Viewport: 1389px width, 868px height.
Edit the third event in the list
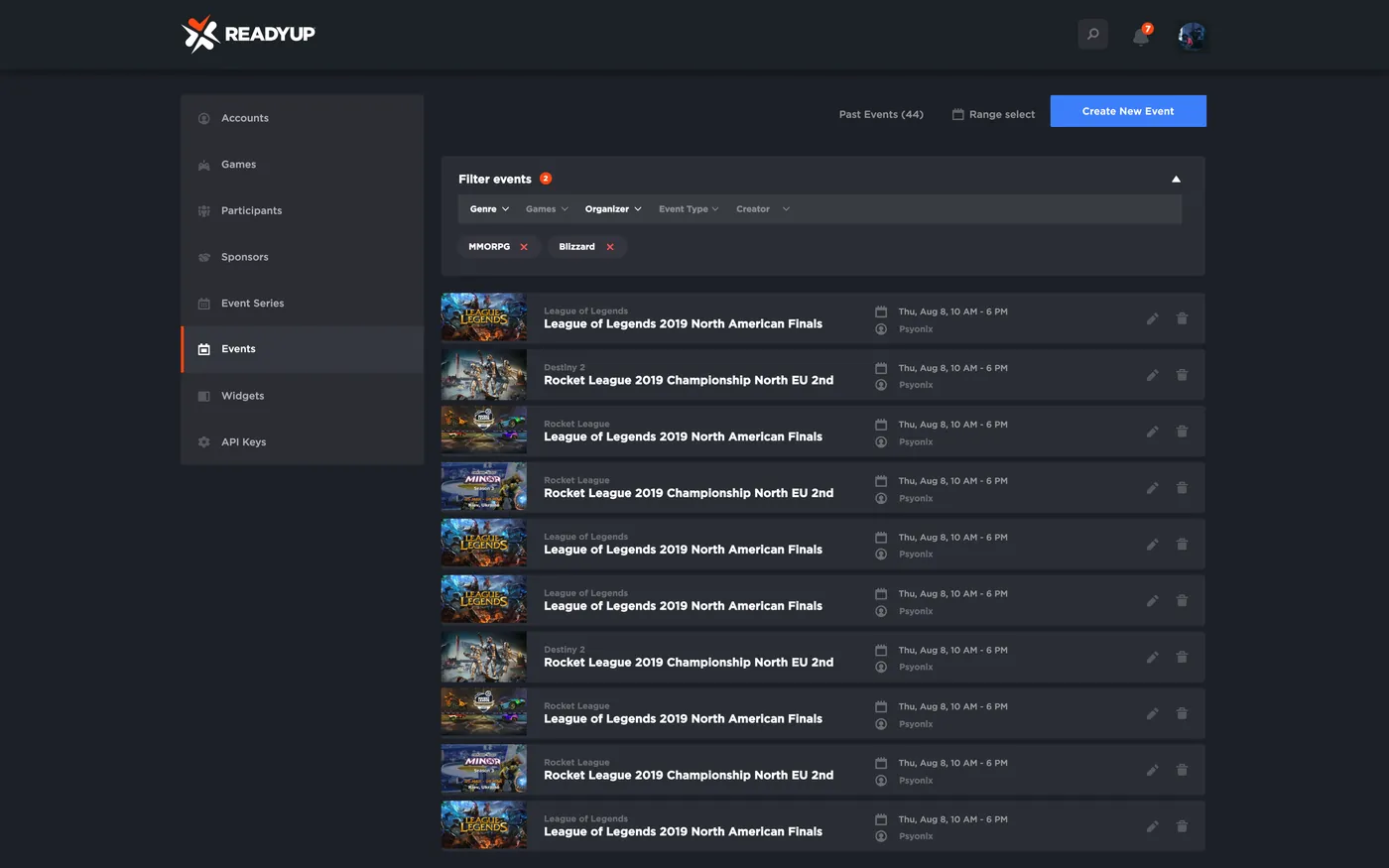1152,433
